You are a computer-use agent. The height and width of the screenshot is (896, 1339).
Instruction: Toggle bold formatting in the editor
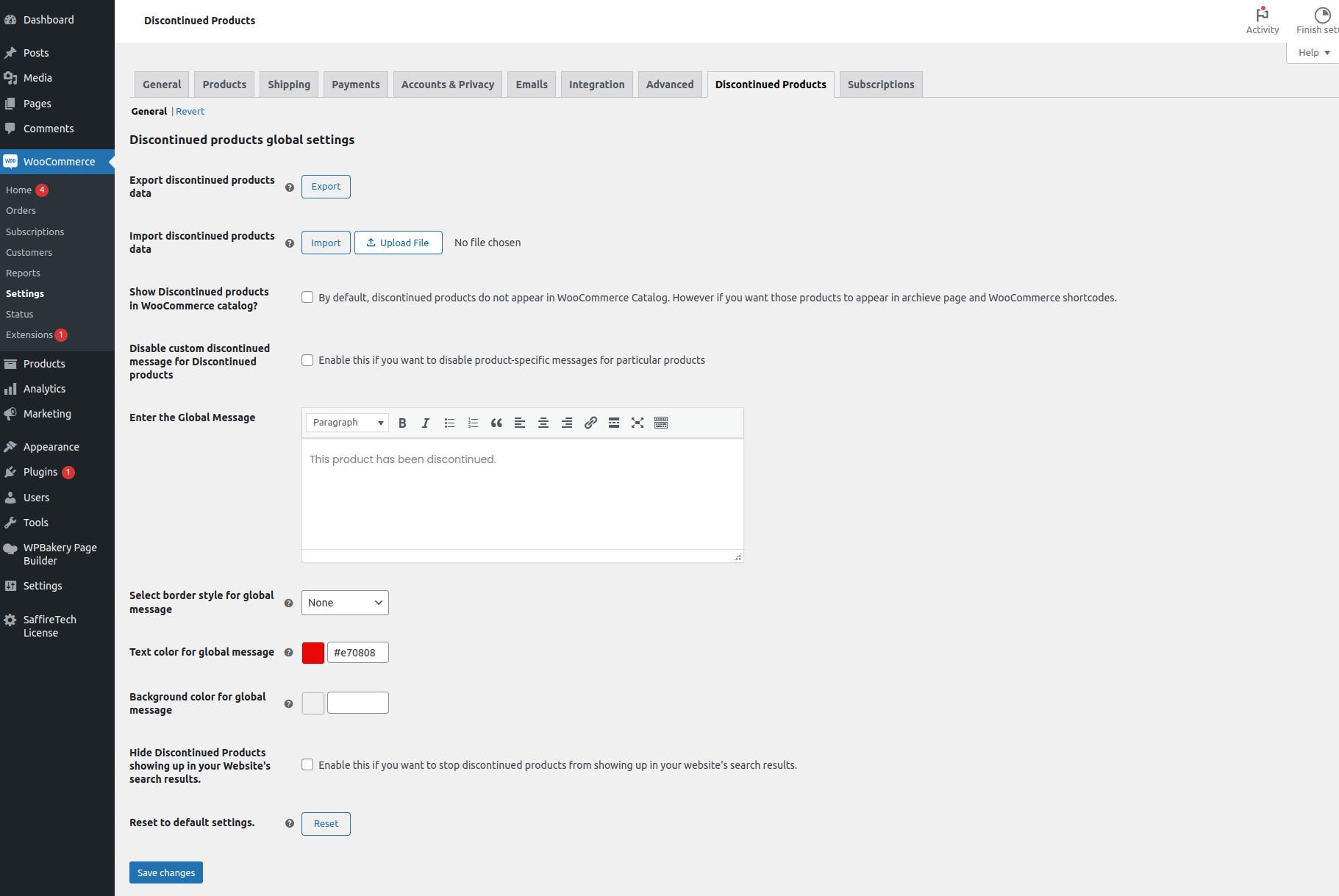[x=402, y=423]
